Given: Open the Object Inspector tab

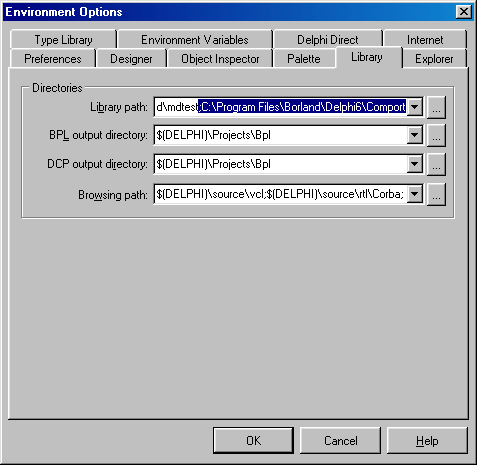Looking at the screenshot, I should pos(220,59).
